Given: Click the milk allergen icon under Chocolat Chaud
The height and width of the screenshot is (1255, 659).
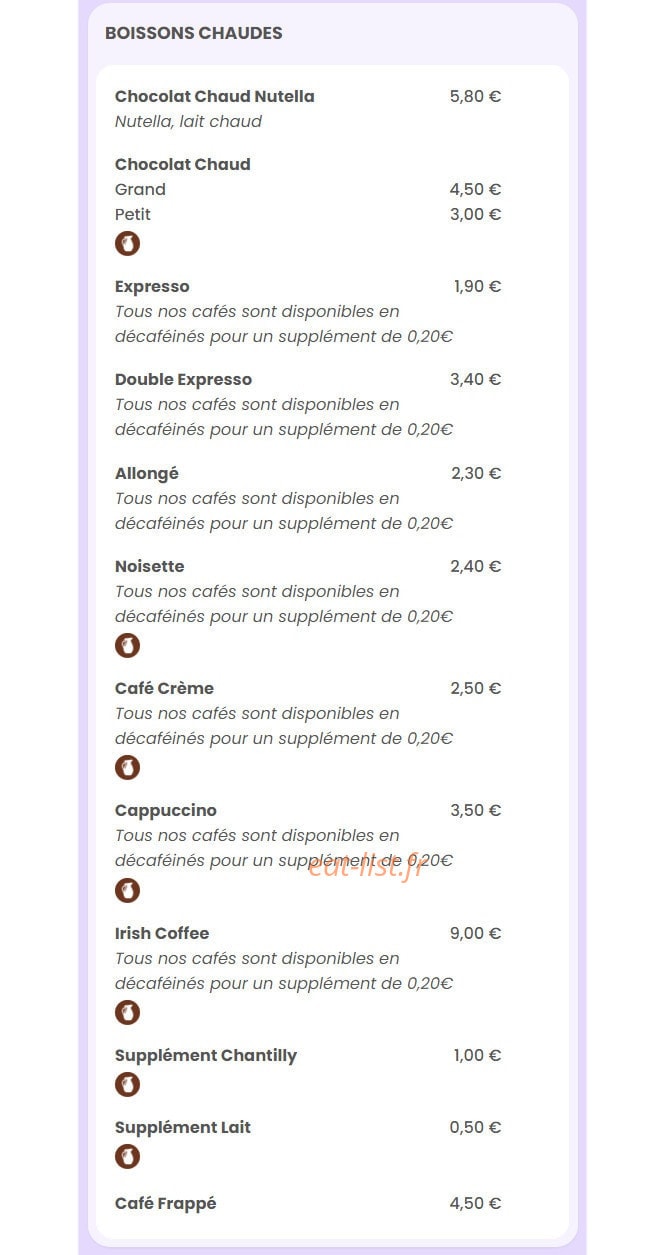Looking at the screenshot, I should coord(127,243).
